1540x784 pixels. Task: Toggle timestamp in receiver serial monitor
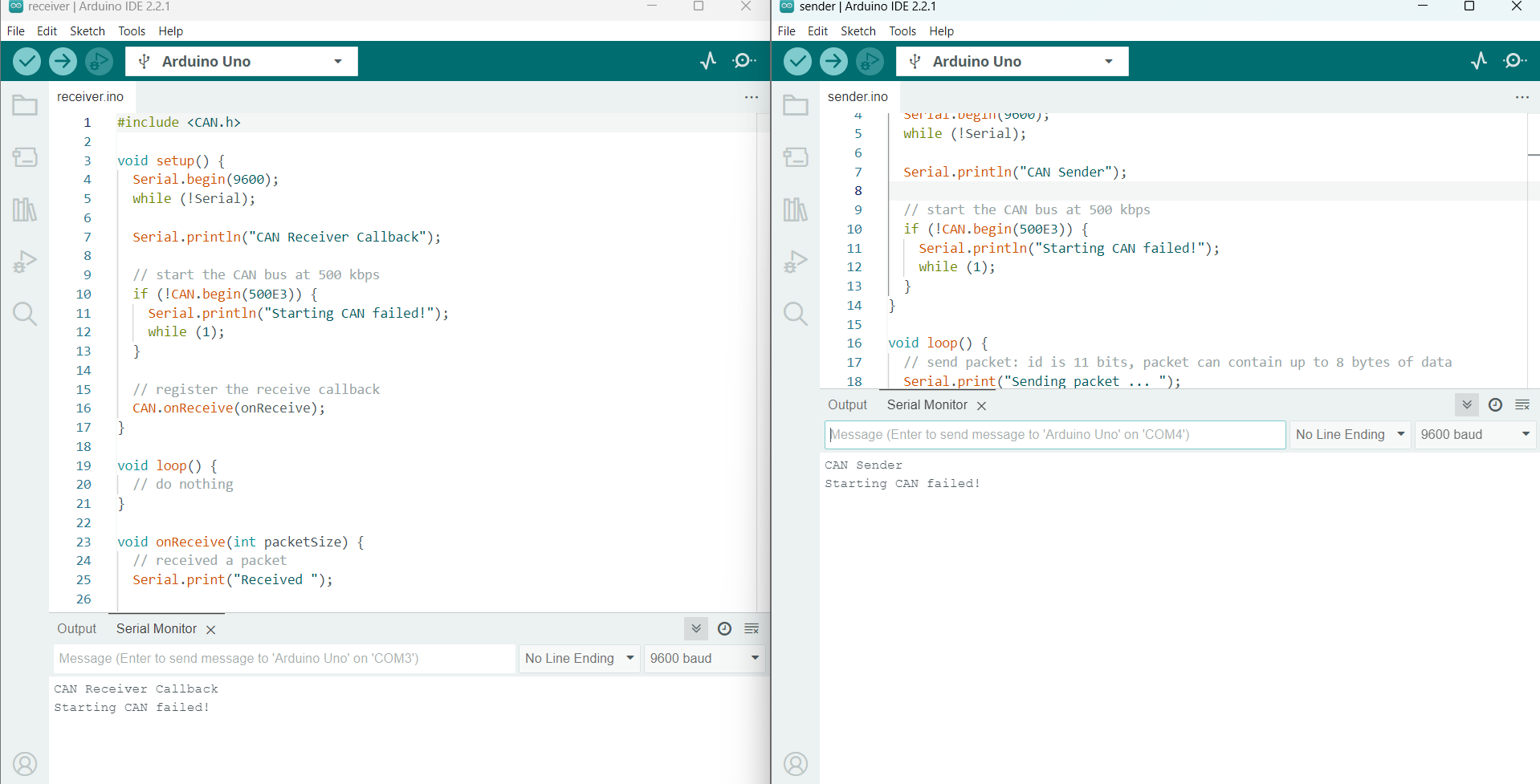coord(724,629)
